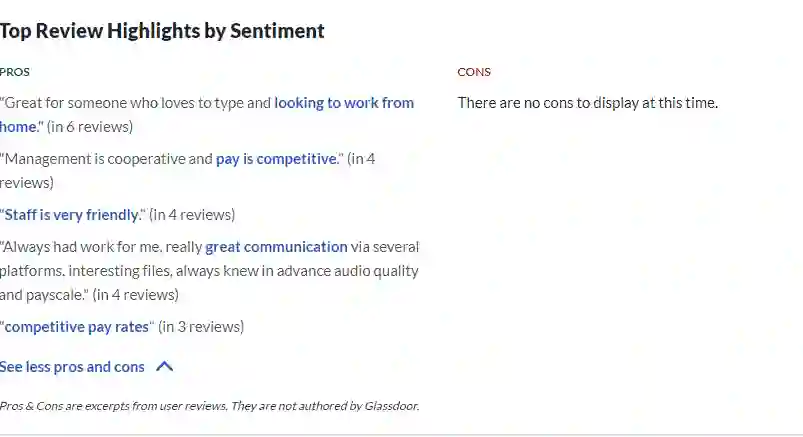Click 'There are no cons to display' message
Viewport: 803px width, 437px height.
(587, 103)
